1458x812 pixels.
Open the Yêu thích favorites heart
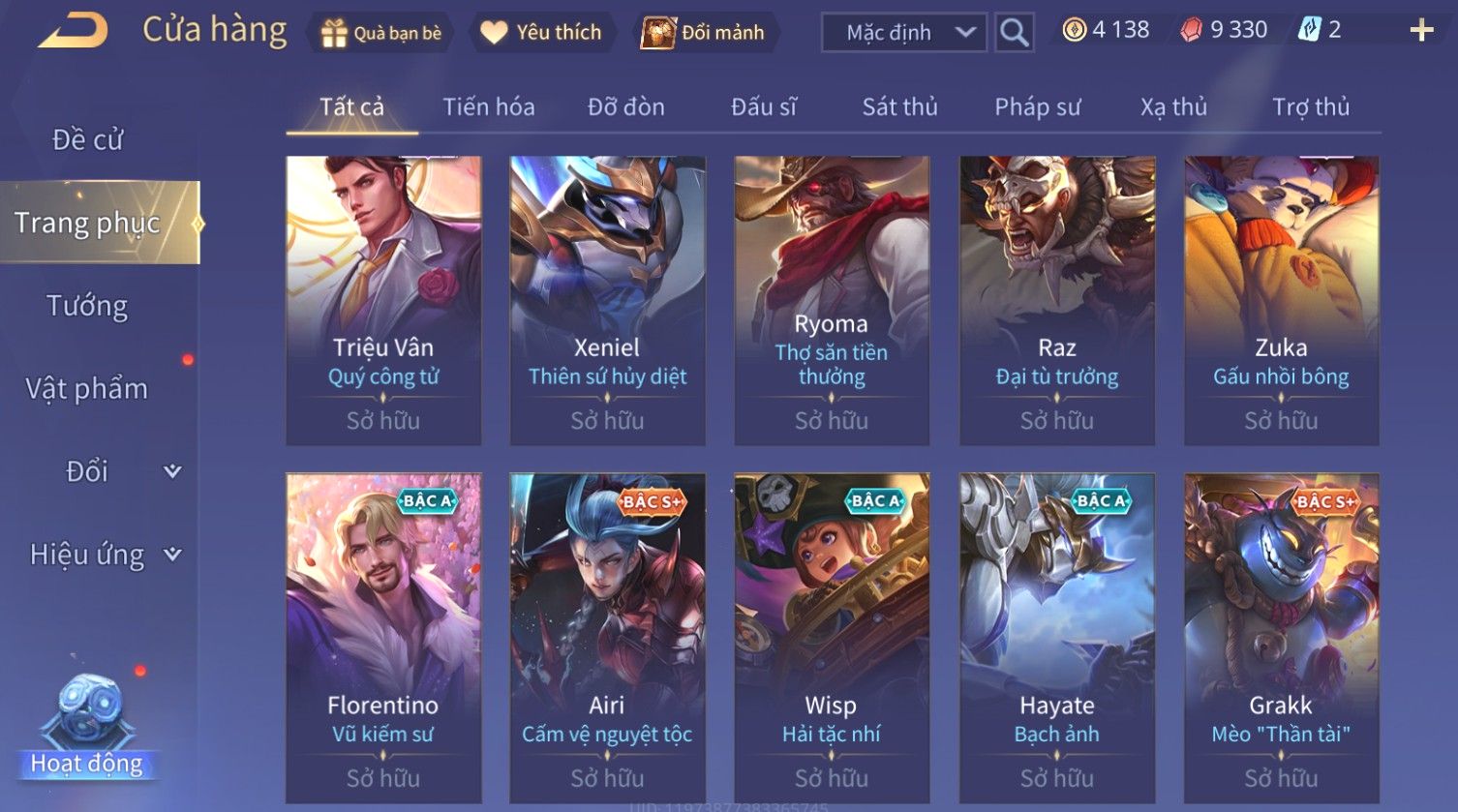(x=494, y=33)
